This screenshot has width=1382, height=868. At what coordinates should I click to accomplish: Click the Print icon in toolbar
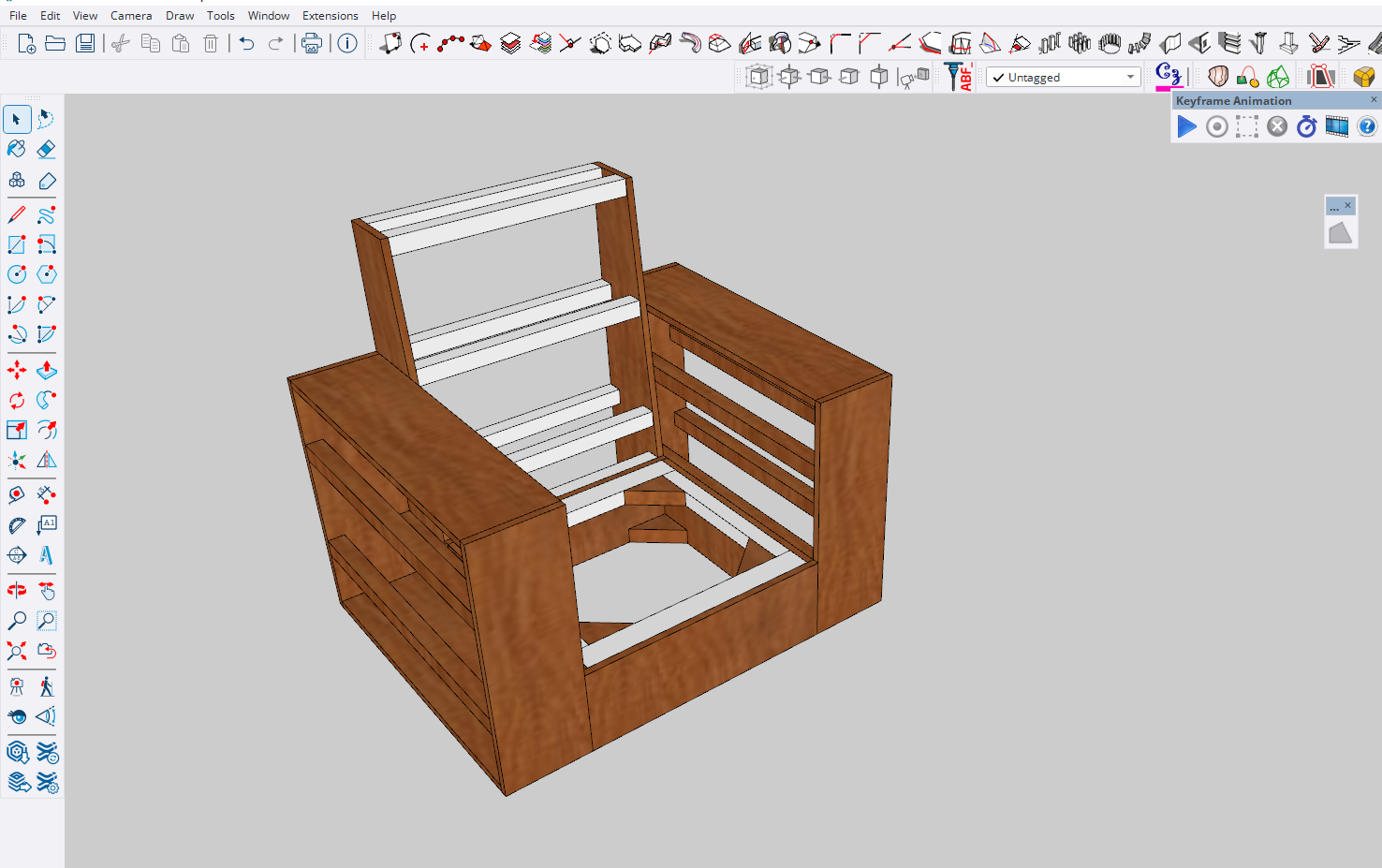click(x=311, y=43)
